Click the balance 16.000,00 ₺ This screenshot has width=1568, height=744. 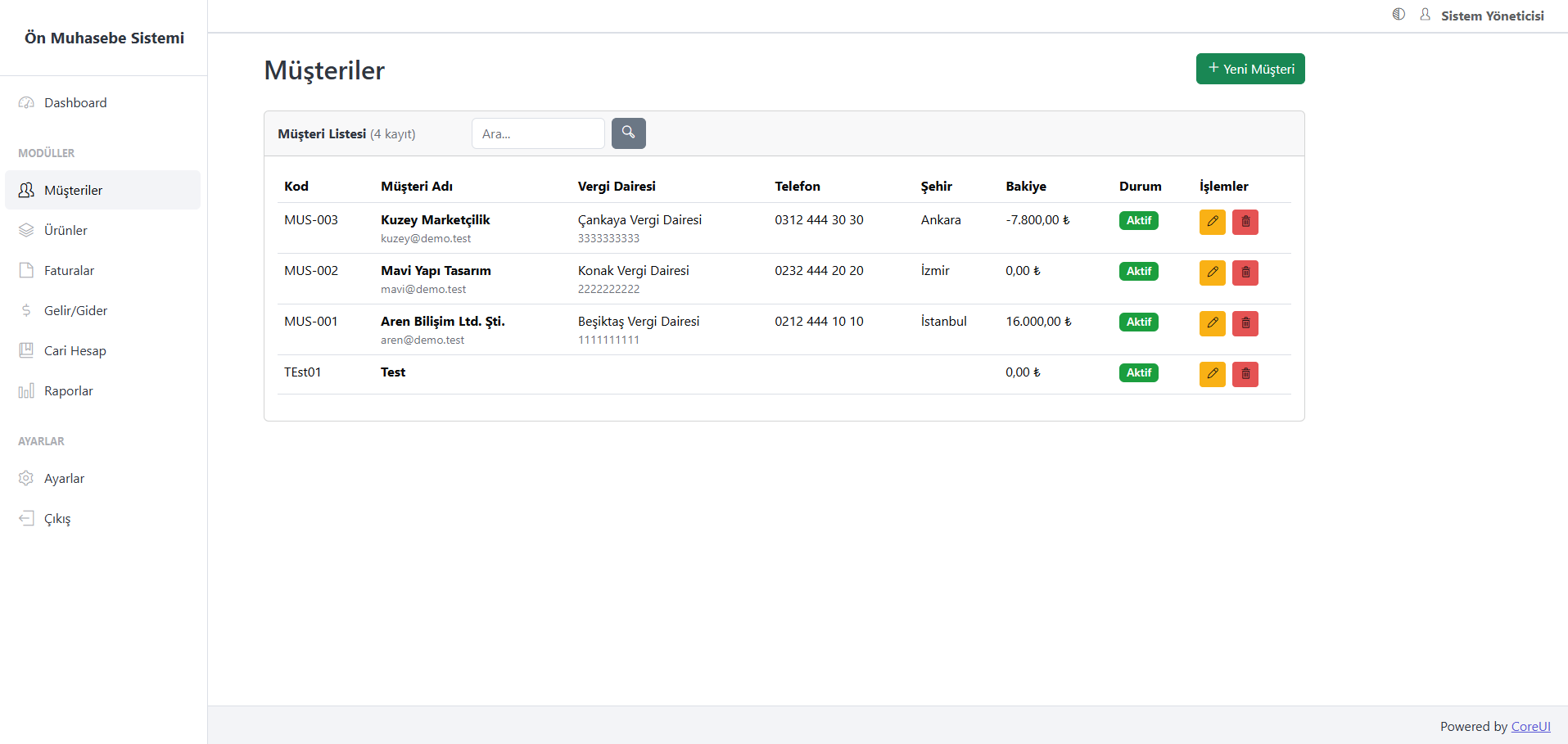[x=1038, y=321]
